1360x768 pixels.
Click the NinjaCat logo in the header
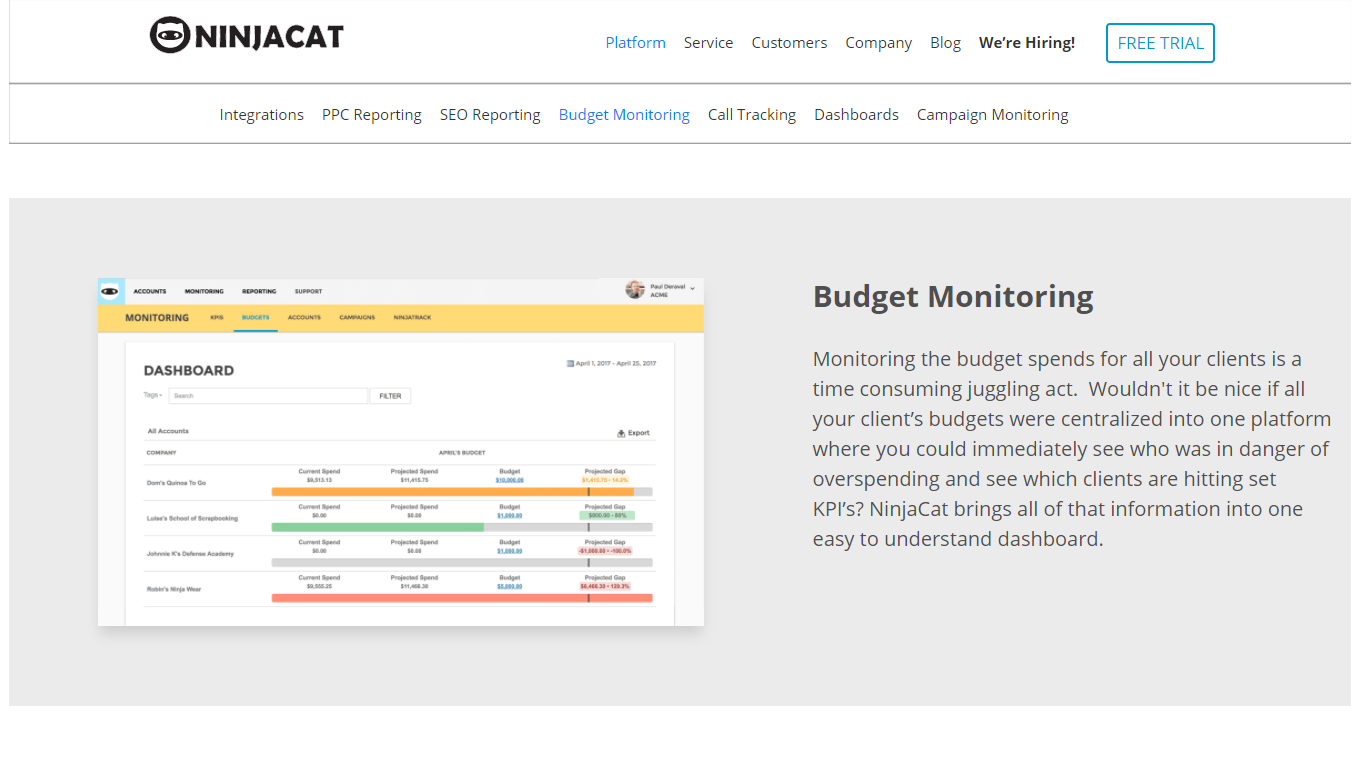coord(247,36)
